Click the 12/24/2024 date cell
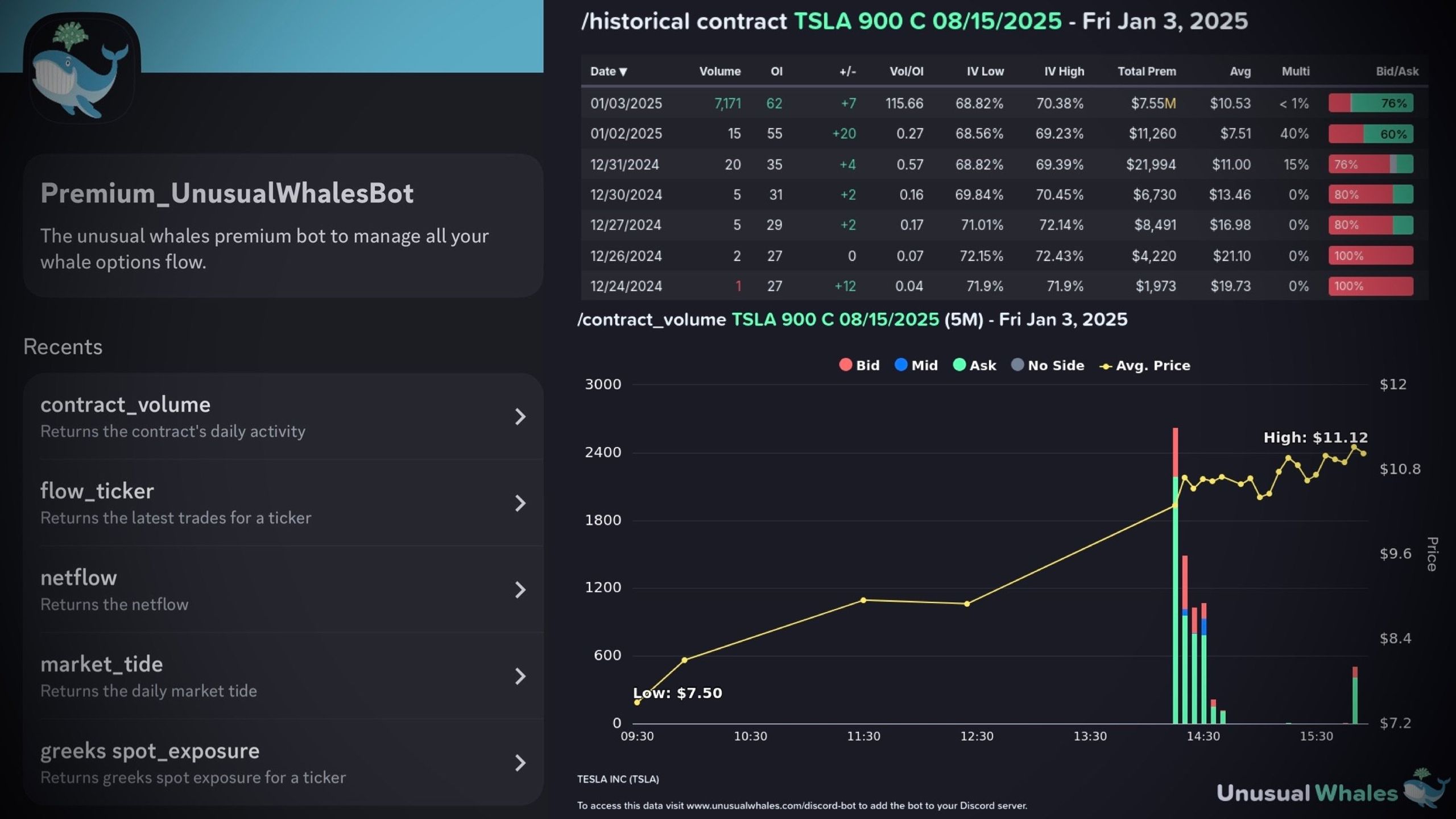Viewport: 1456px width, 819px height. pos(626,286)
